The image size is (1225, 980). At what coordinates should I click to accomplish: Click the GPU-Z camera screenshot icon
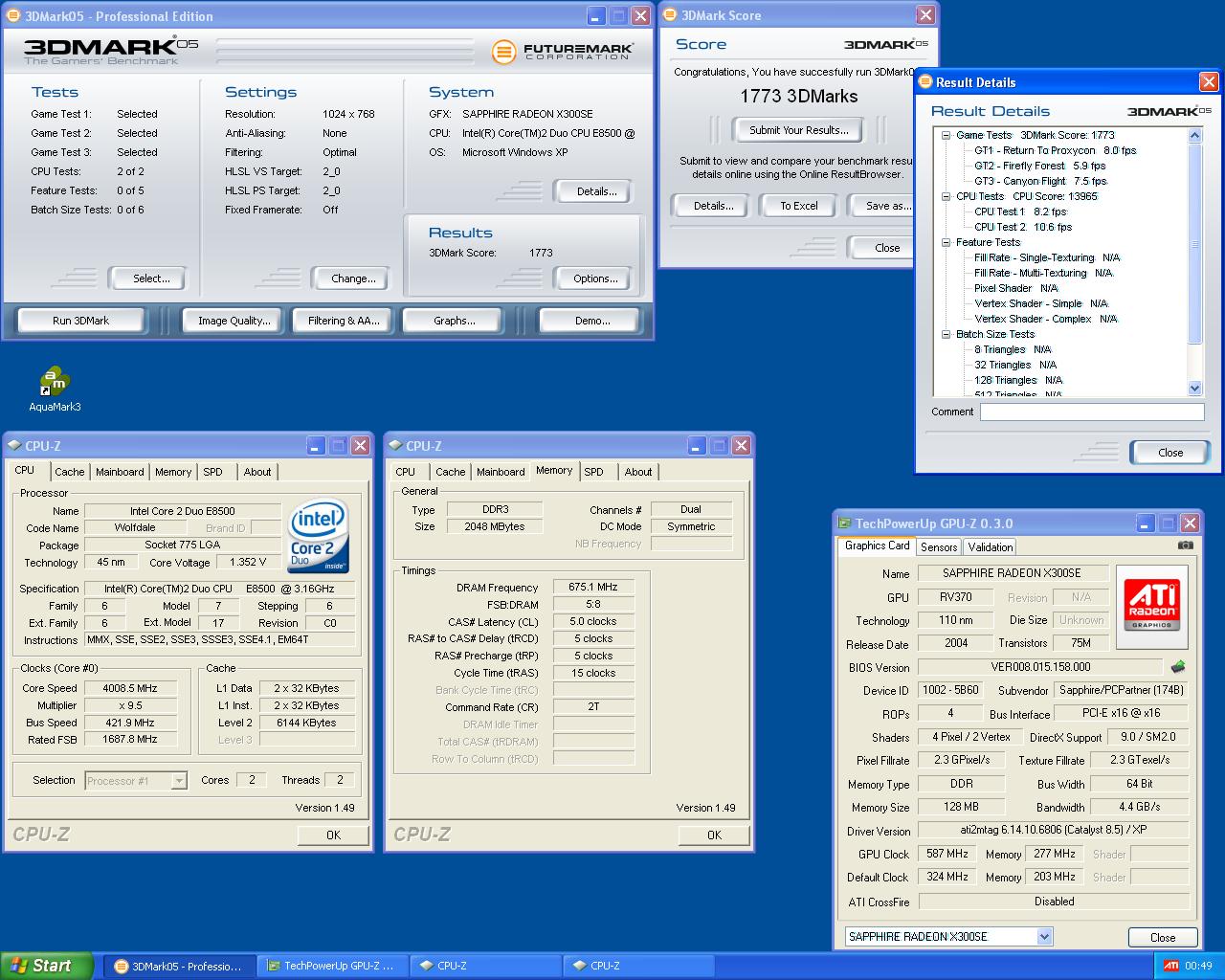click(1185, 546)
